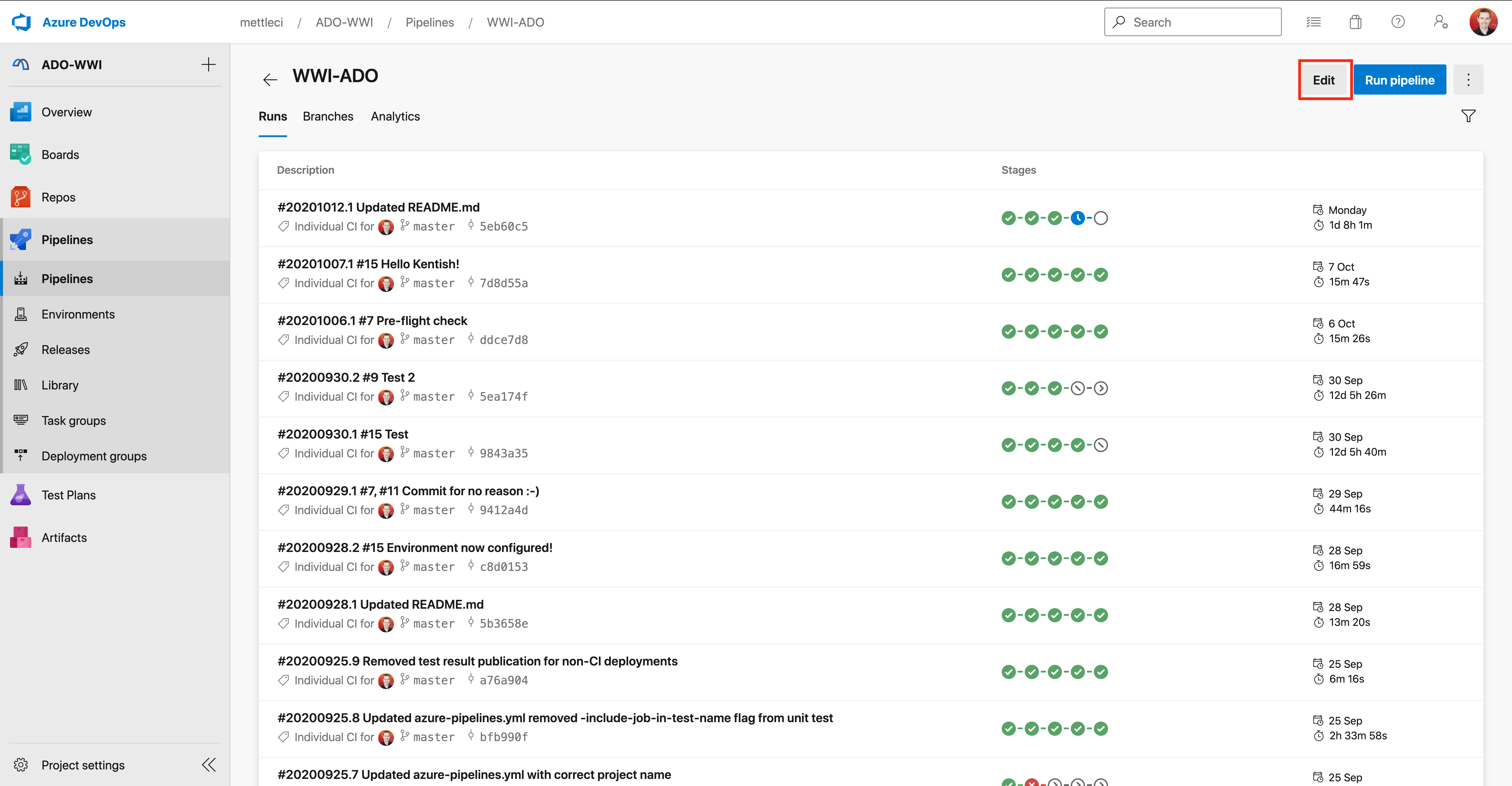Open the filter funnel above the runs list
Viewport: 1512px width, 786px height.
click(x=1468, y=116)
